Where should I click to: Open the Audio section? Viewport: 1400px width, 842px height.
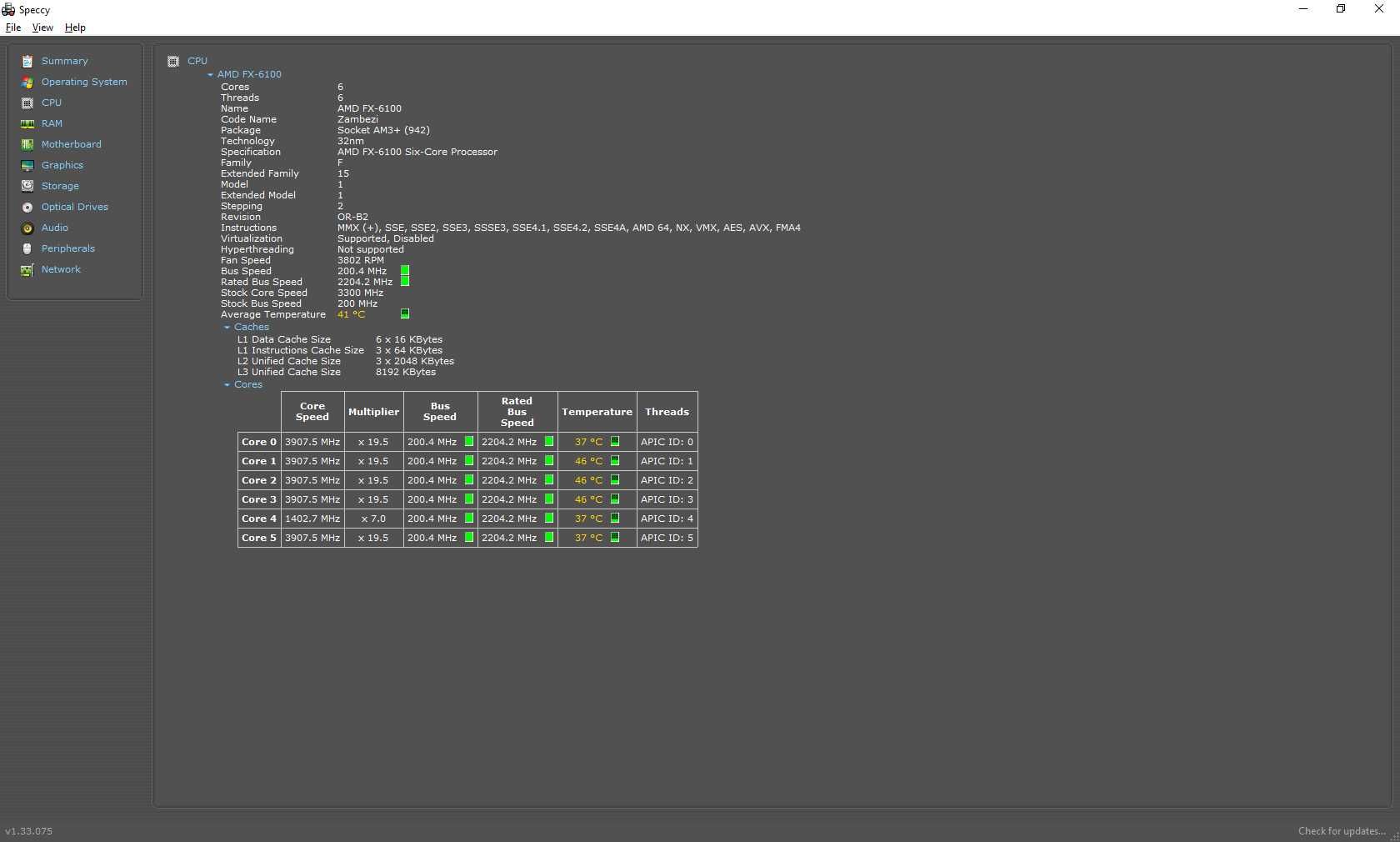55,228
